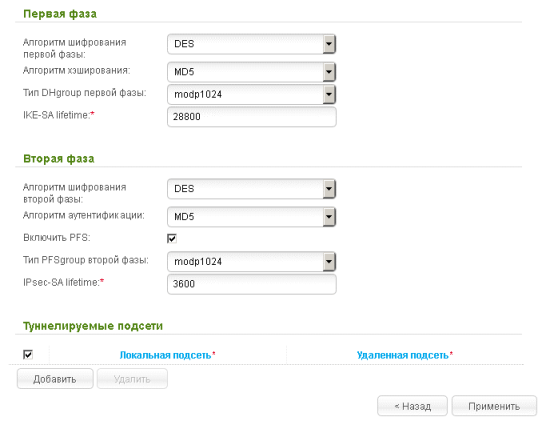Open the first phase DHgroup type dropdown
The height and width of the screenshot is (421, 542).
coord(251,94)
